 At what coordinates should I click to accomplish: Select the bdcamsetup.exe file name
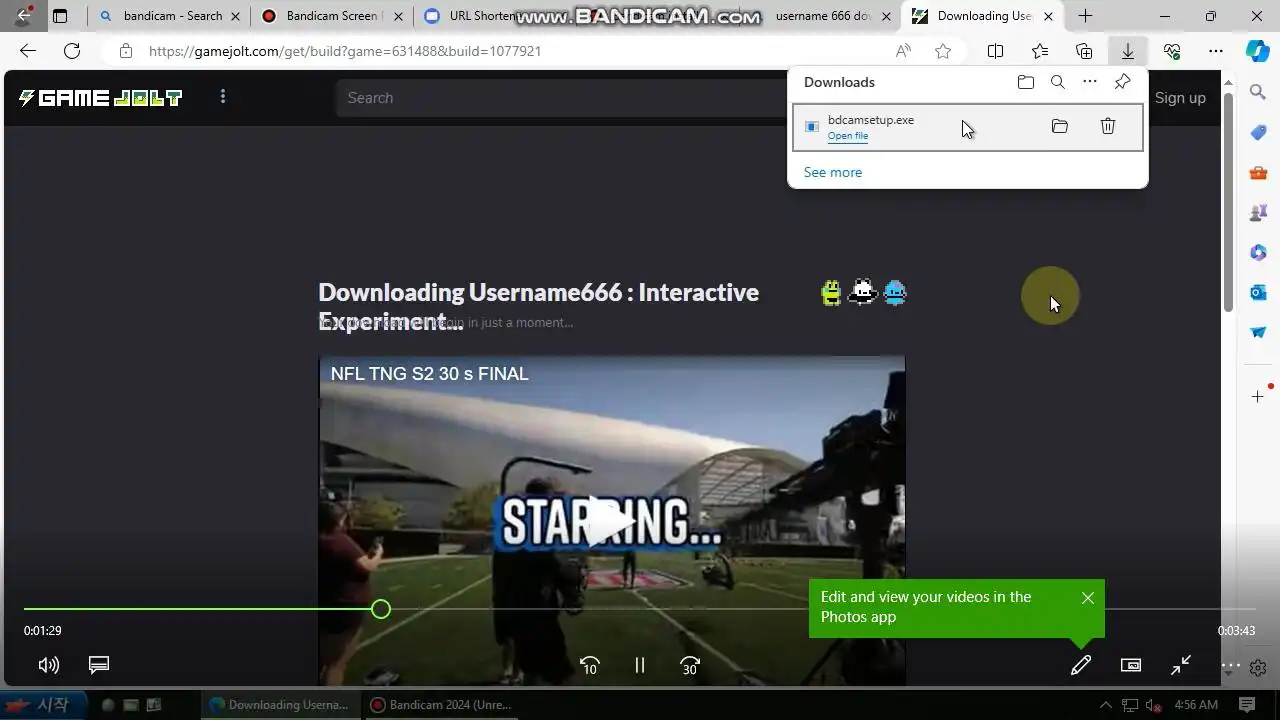871,119
